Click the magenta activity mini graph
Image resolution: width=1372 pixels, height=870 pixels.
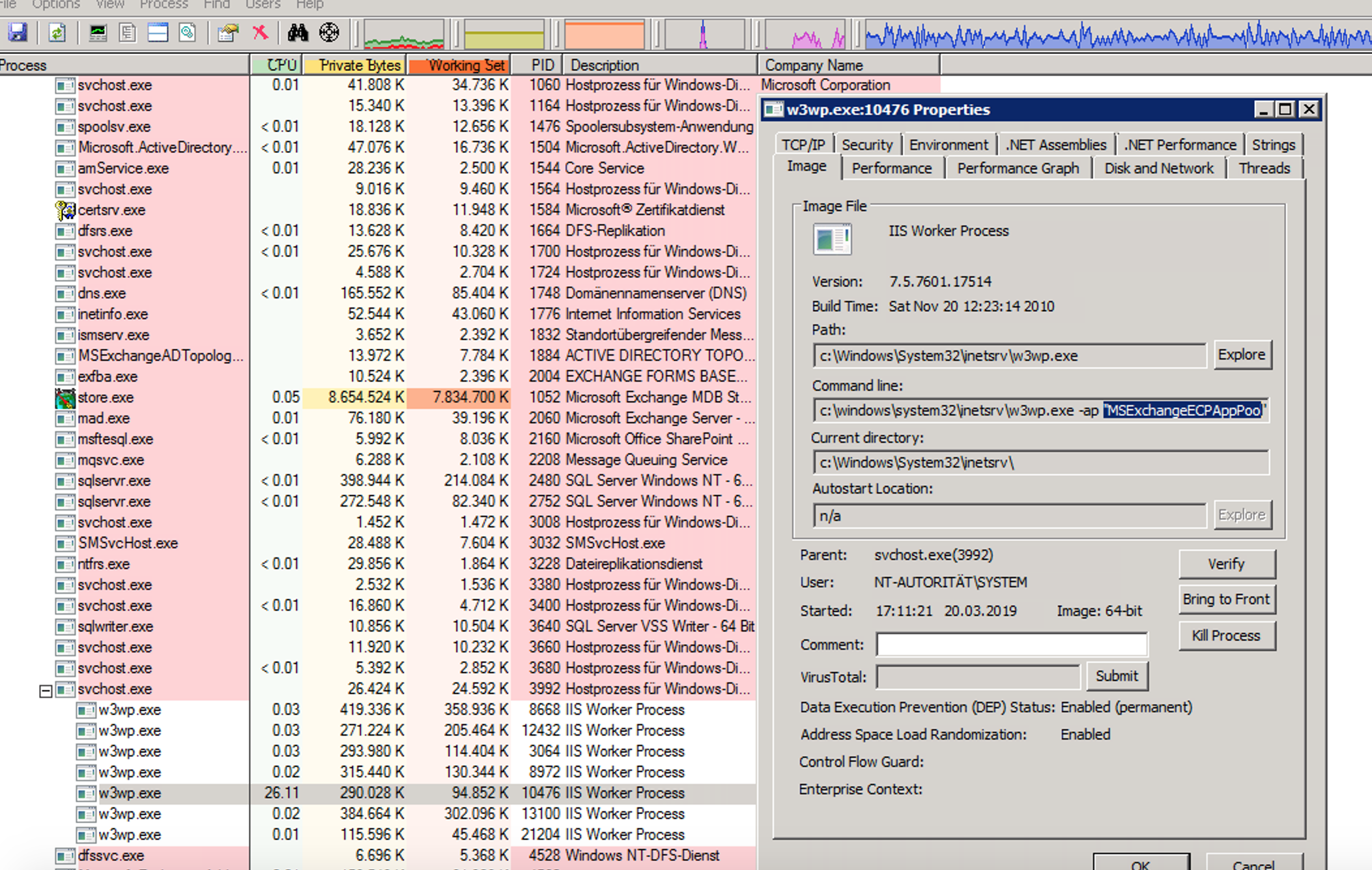805,34
